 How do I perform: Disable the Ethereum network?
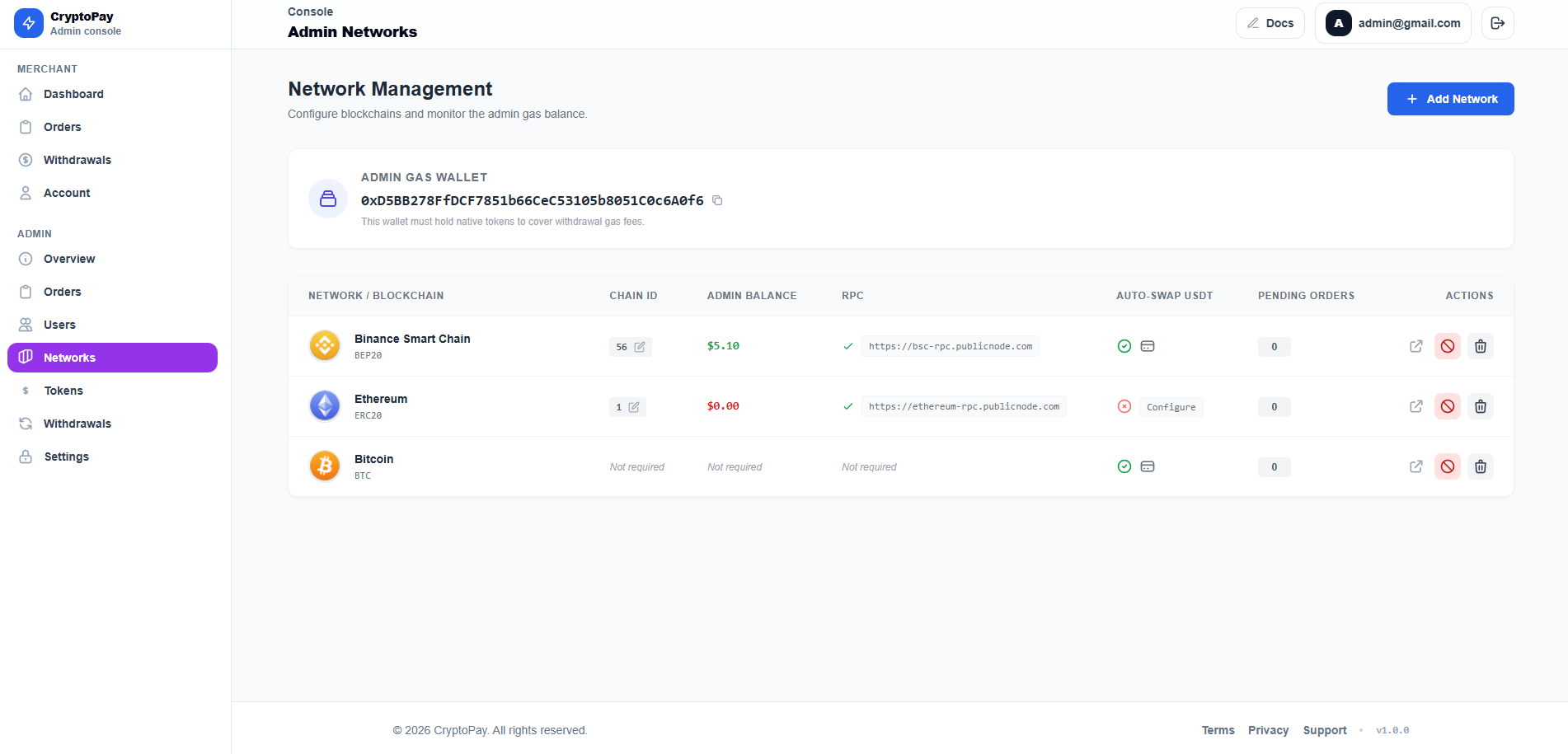pyautogui.click(x=1447, y=406)
